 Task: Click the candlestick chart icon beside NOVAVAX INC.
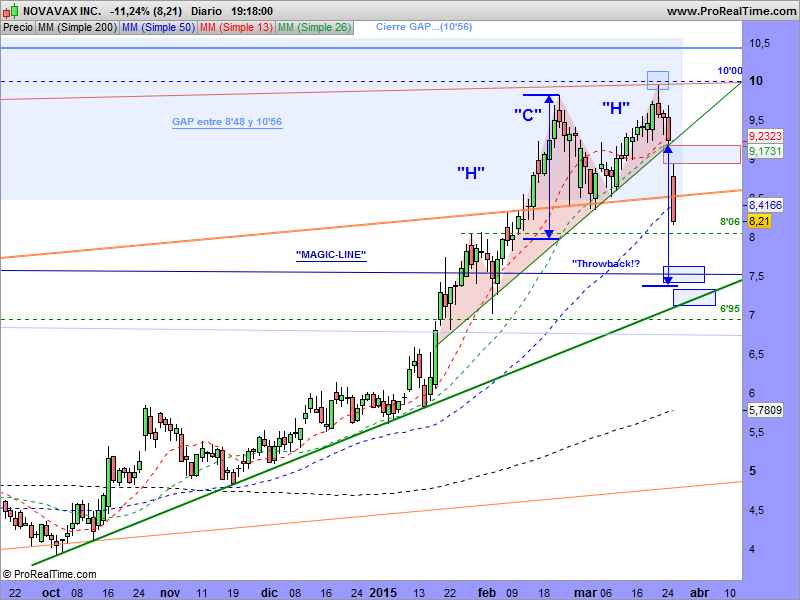(x=10, y=11)
